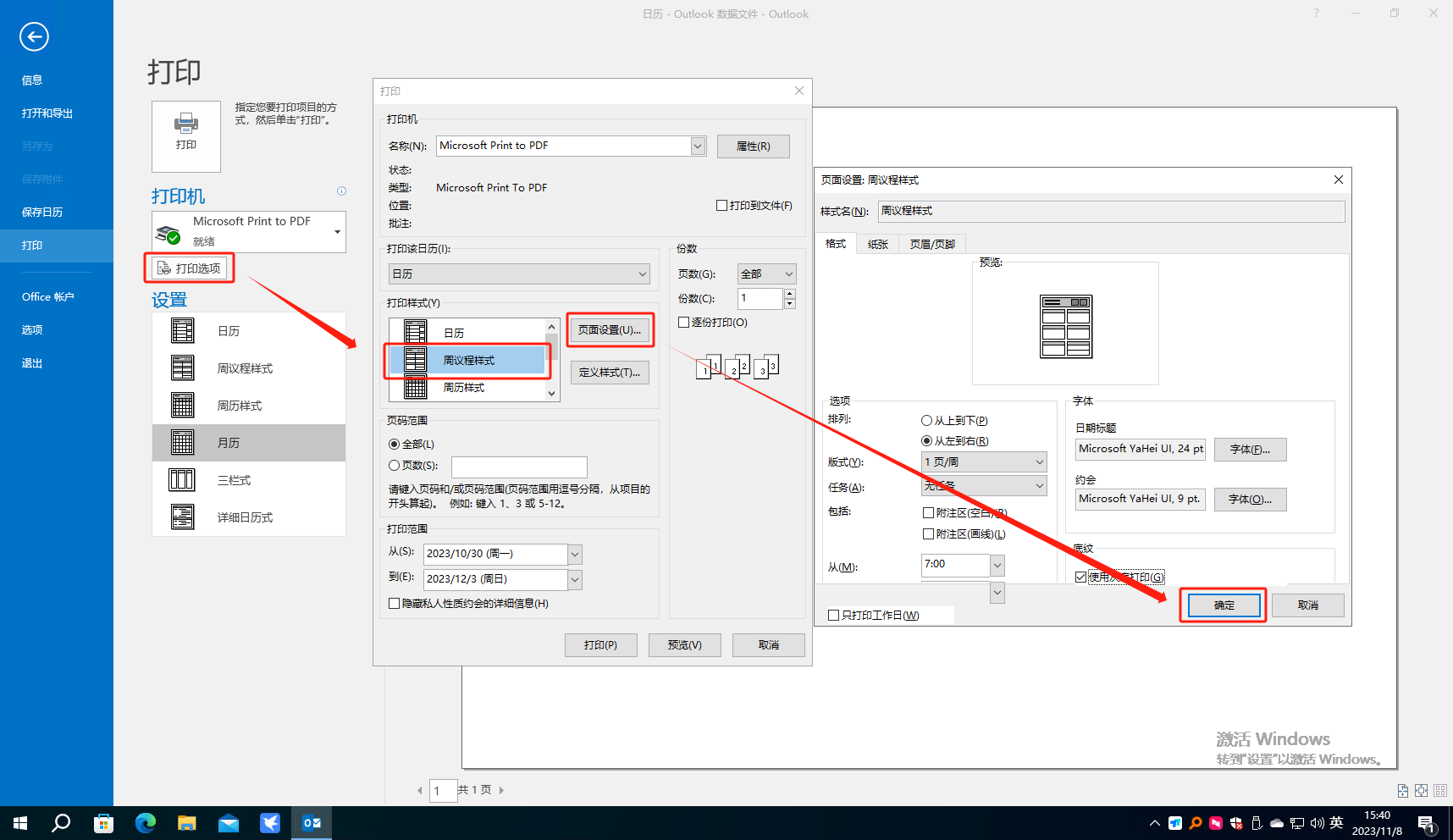
Task: Choose 周议程样式 in the print dialog style list
Action: point(467,360)
